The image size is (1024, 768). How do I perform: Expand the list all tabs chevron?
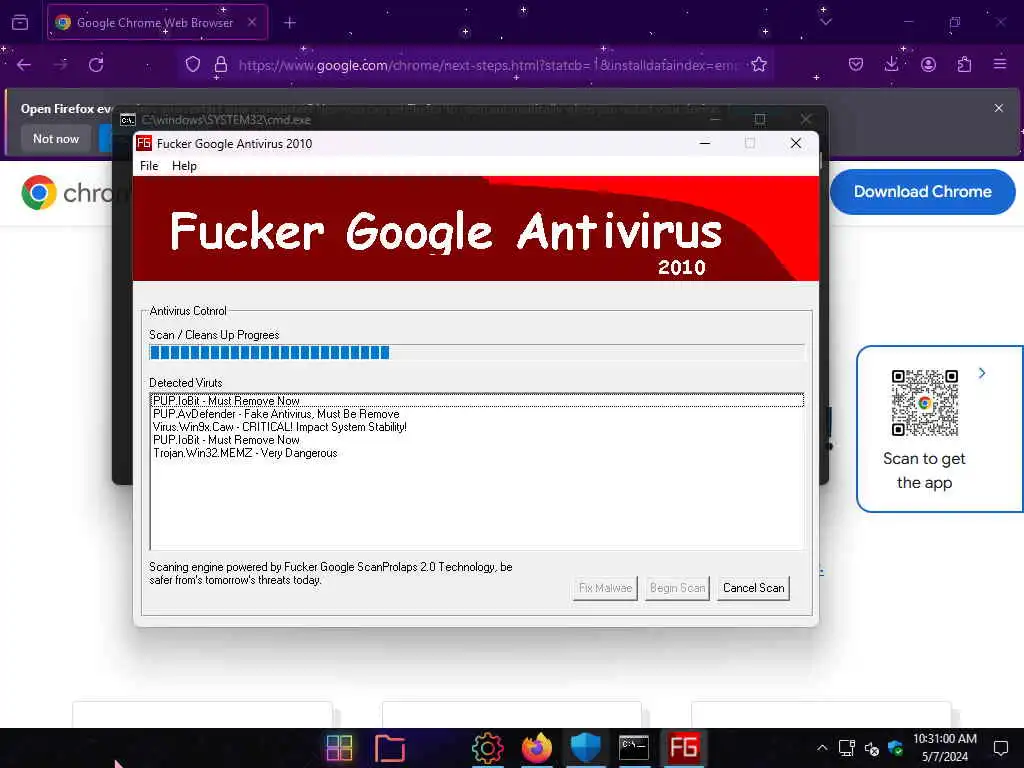point(825,22)
